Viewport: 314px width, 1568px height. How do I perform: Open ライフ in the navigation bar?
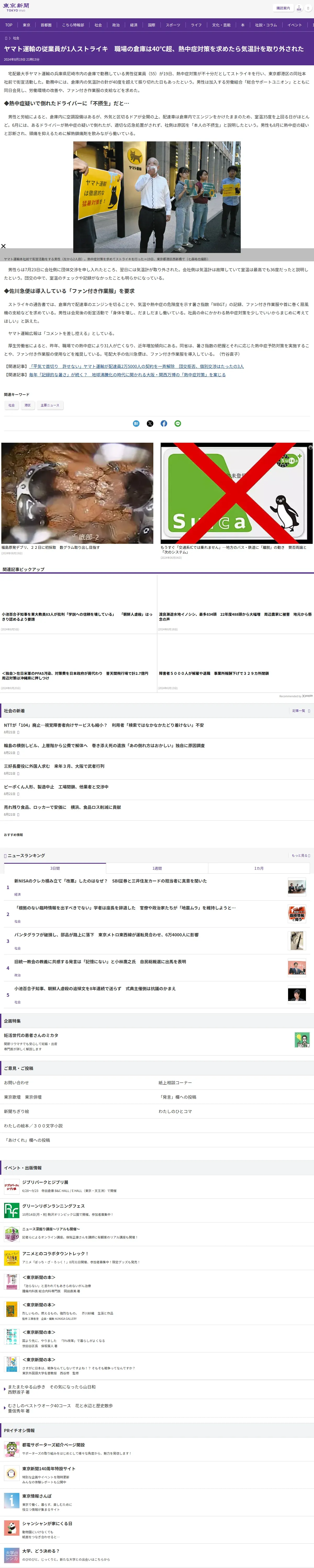196,25
